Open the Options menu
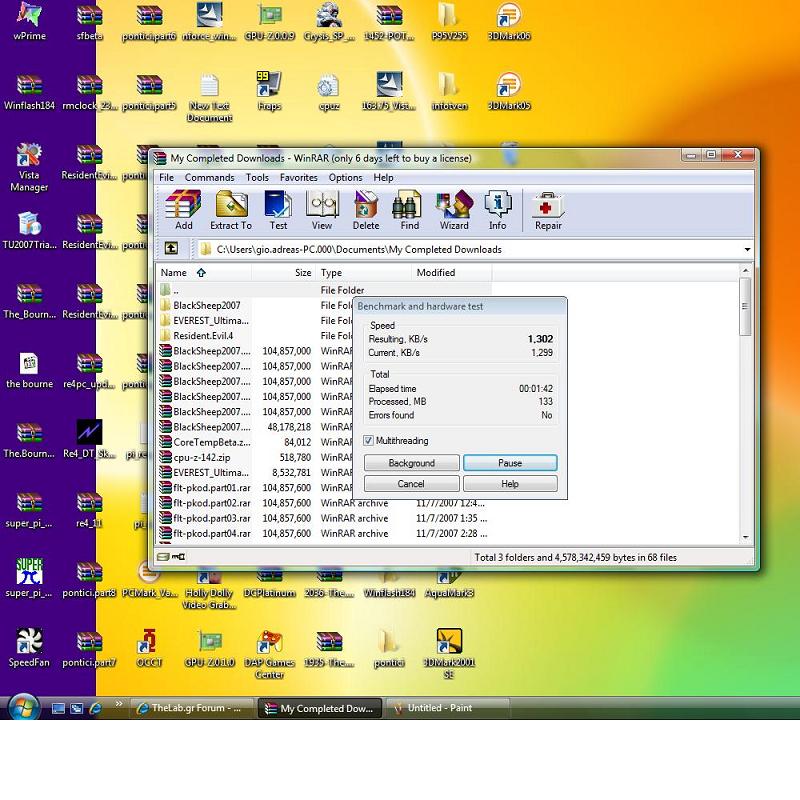 tap(345, 178)
